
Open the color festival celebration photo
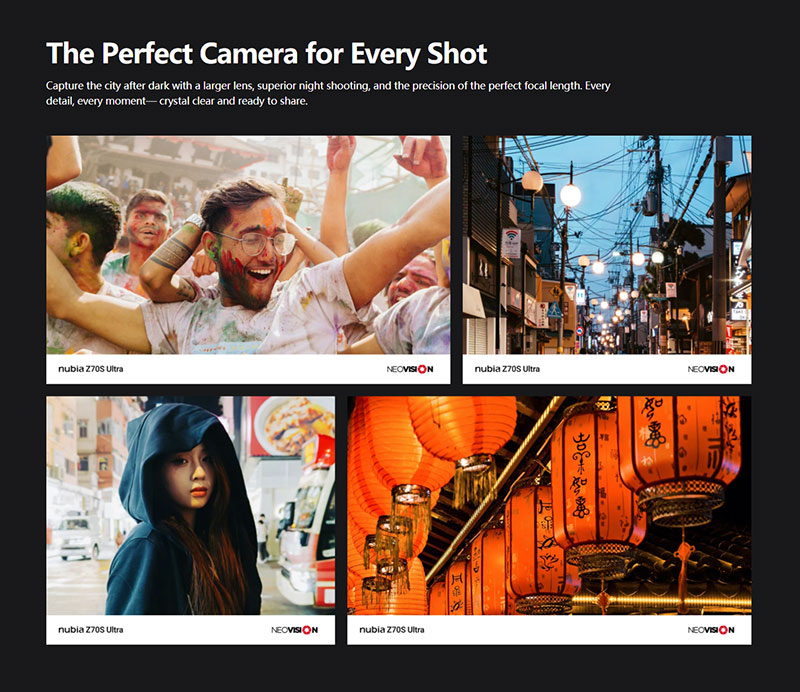coord(248,245)
